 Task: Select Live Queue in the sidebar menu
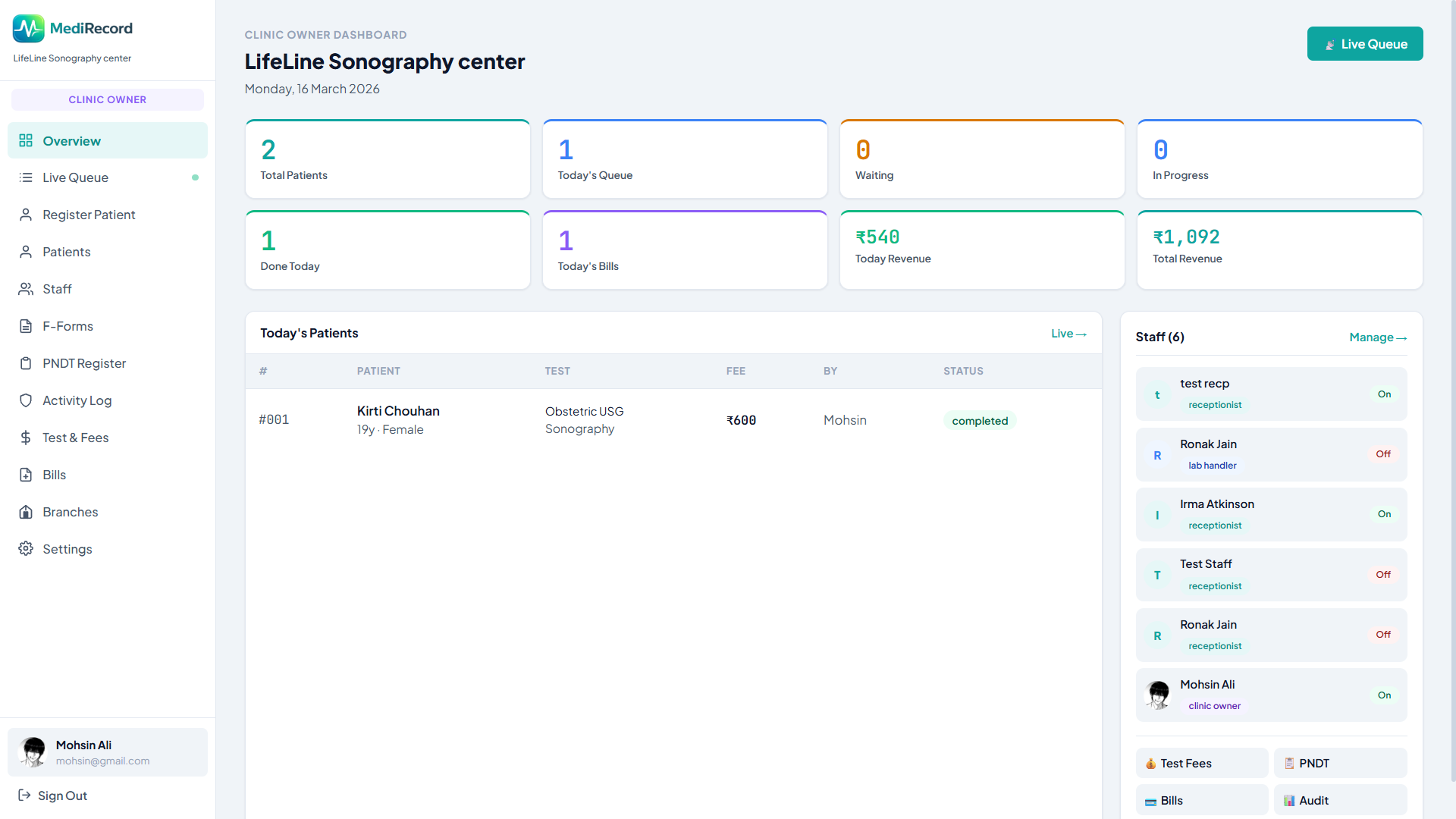tap(75, 177)
